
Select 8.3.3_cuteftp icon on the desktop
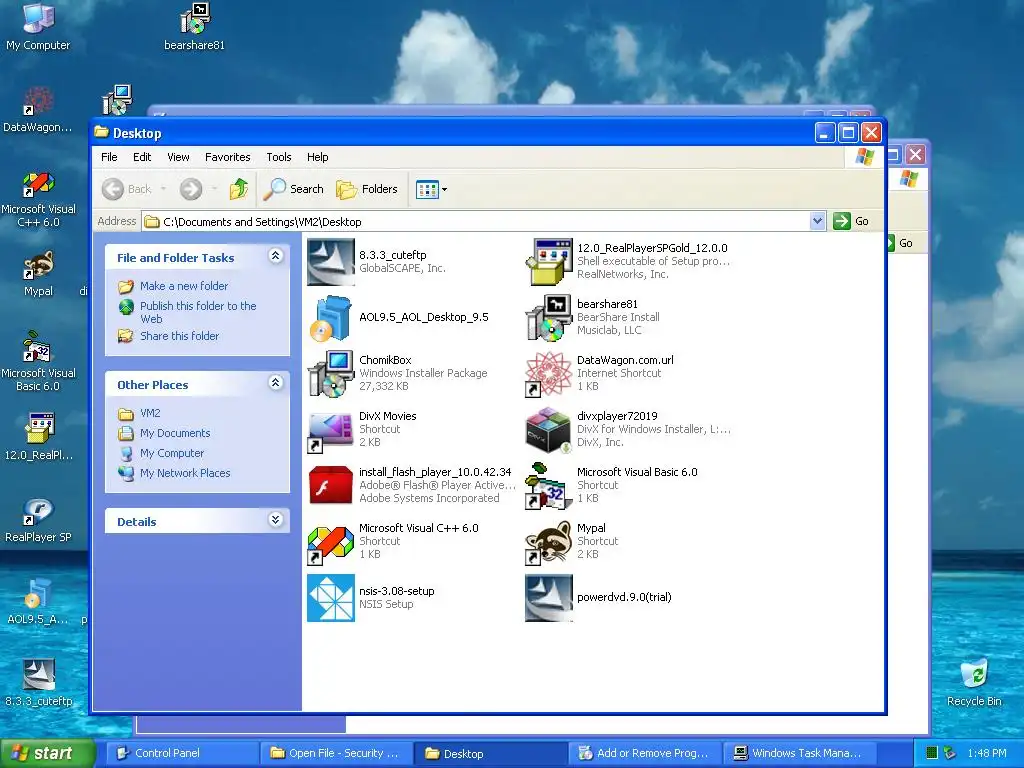pos(38,684)
